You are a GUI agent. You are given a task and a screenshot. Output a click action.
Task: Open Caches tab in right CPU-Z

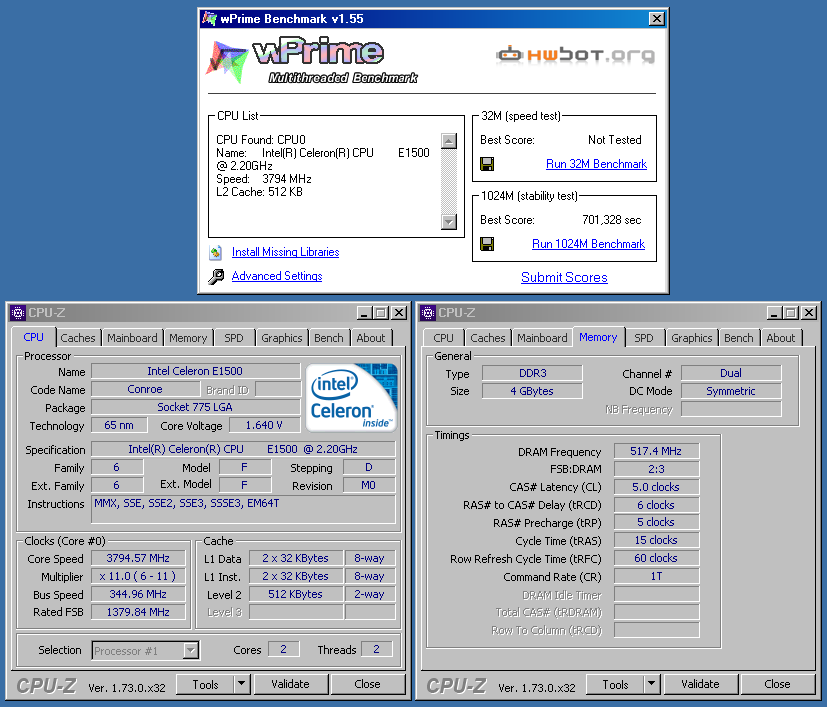point(488,338)
